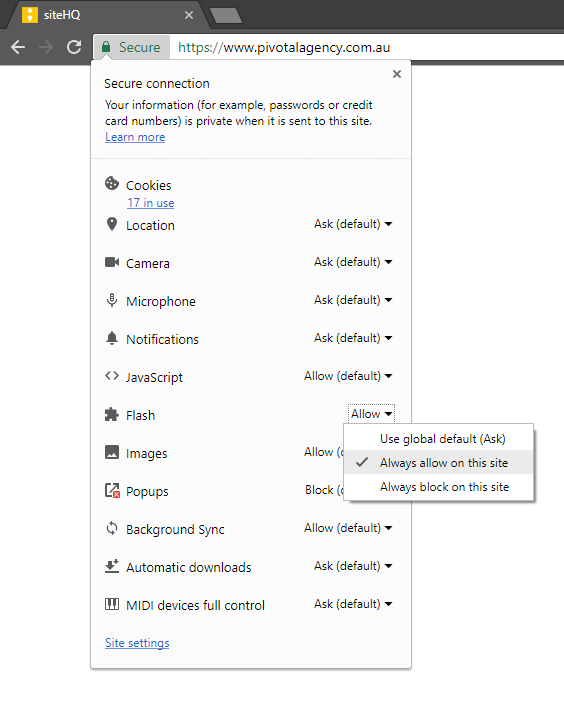Click the green Secure padlock icon
Screen dimensions: 564x703
tap(106, 47)
